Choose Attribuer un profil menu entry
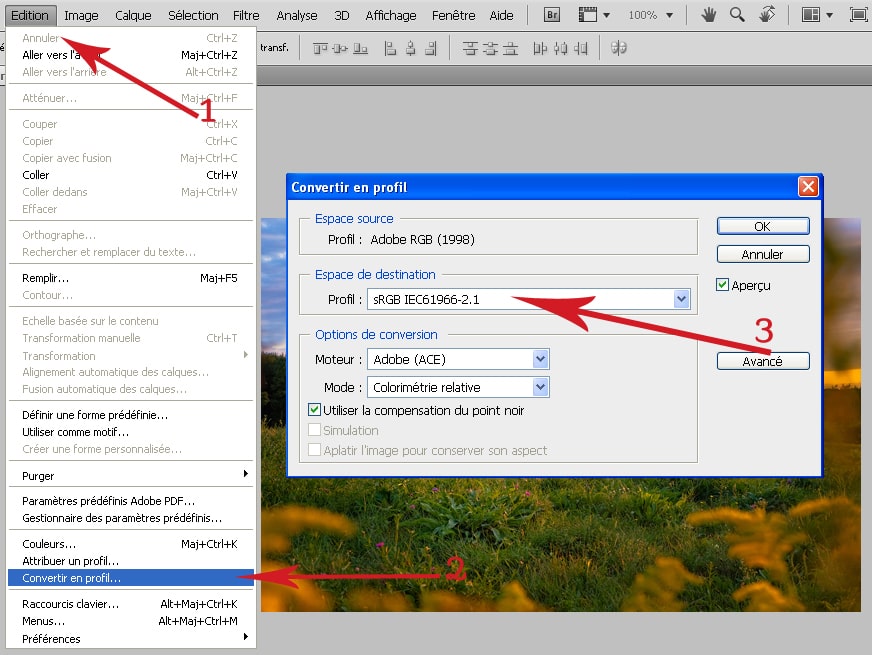Viewport: 872px width, 655px height. coord(70,561)
